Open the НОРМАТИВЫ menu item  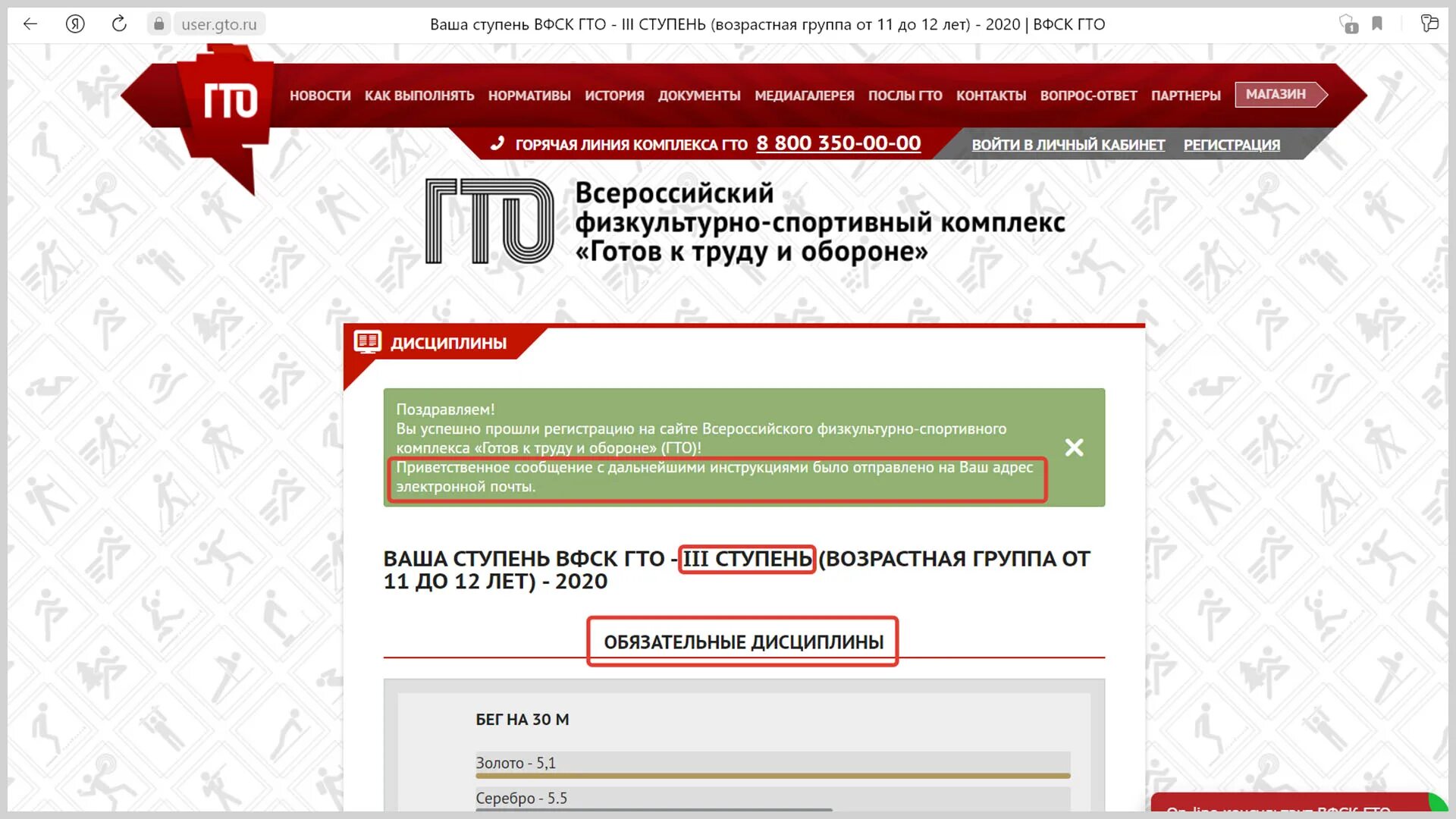coord(529,96)
